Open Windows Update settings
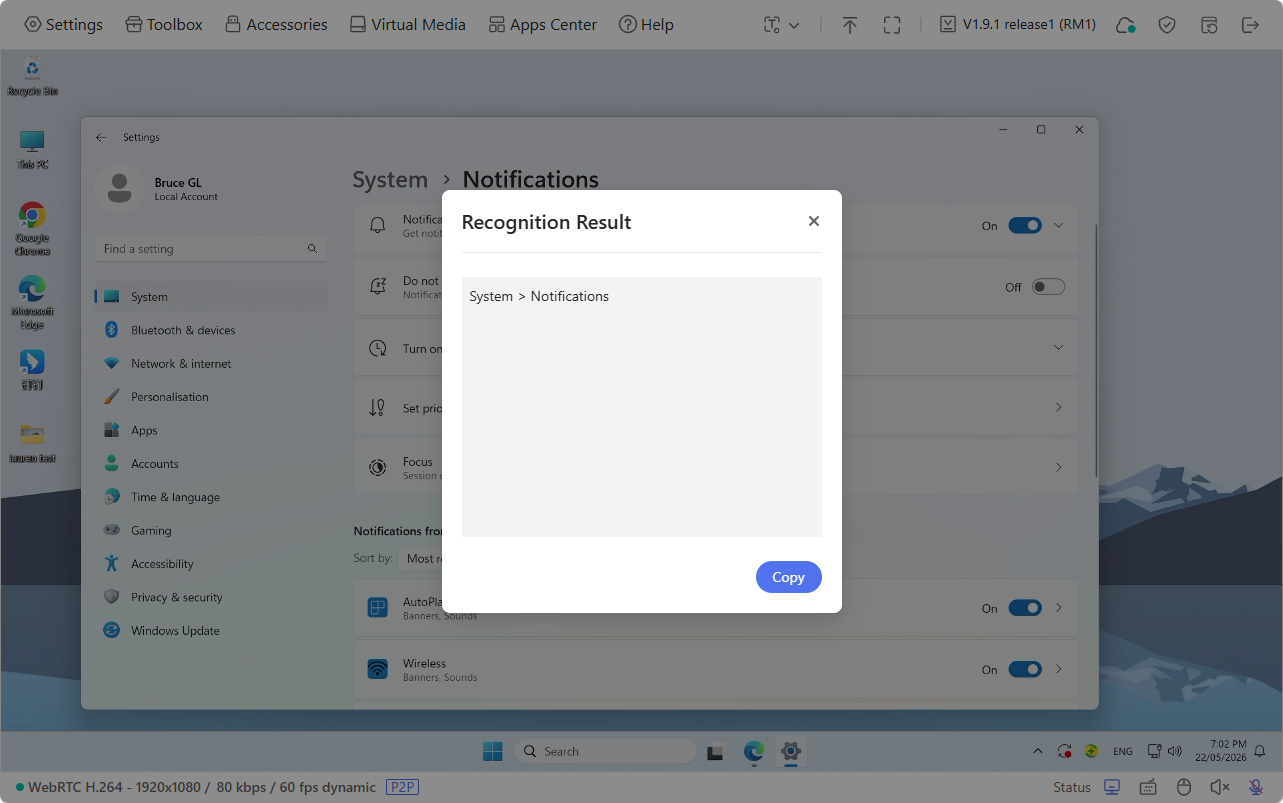 tap(211, 631)
